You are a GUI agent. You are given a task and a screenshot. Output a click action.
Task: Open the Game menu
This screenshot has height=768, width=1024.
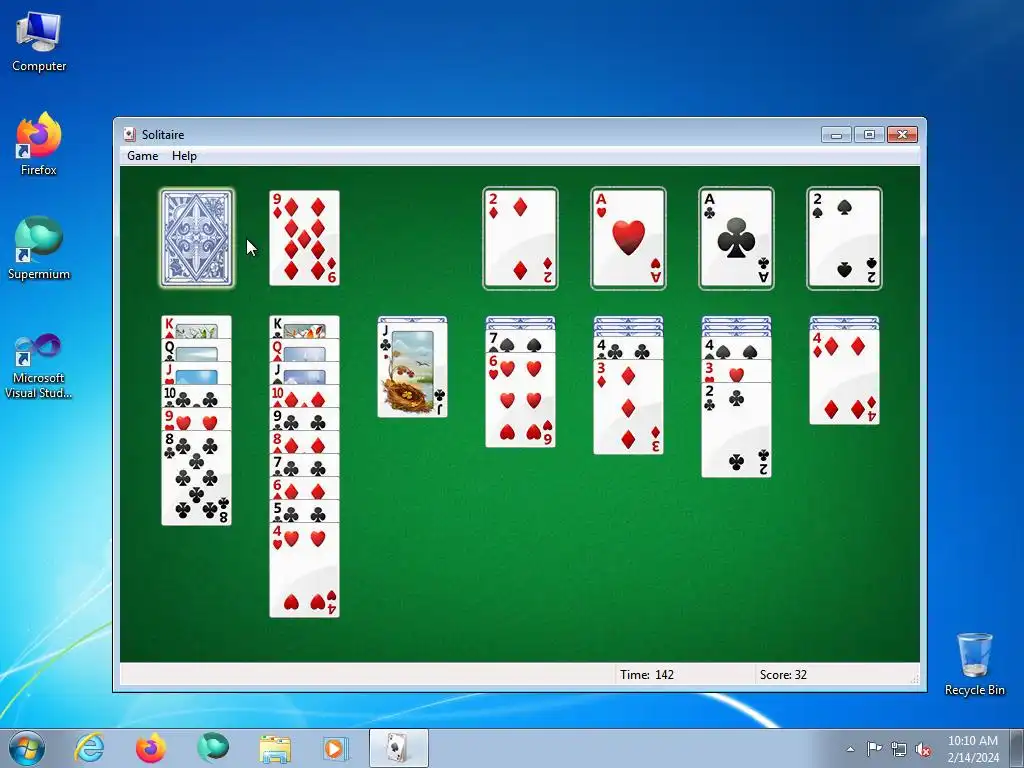[142, 155]
